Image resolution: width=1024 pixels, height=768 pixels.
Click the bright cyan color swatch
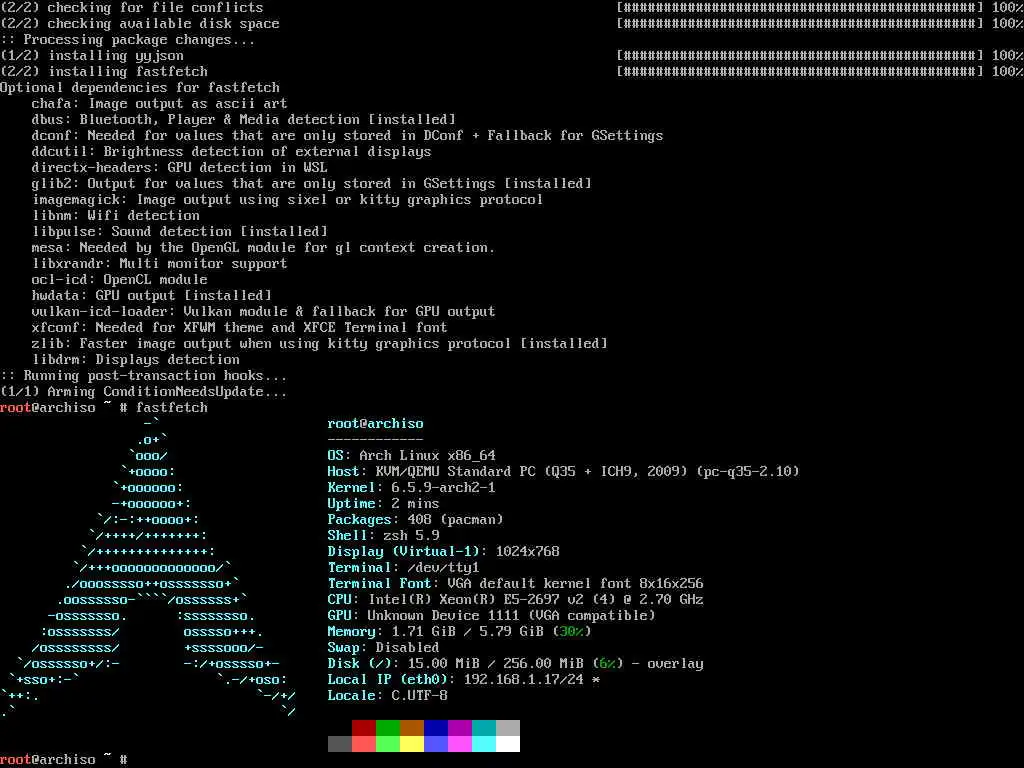(484, 744)
